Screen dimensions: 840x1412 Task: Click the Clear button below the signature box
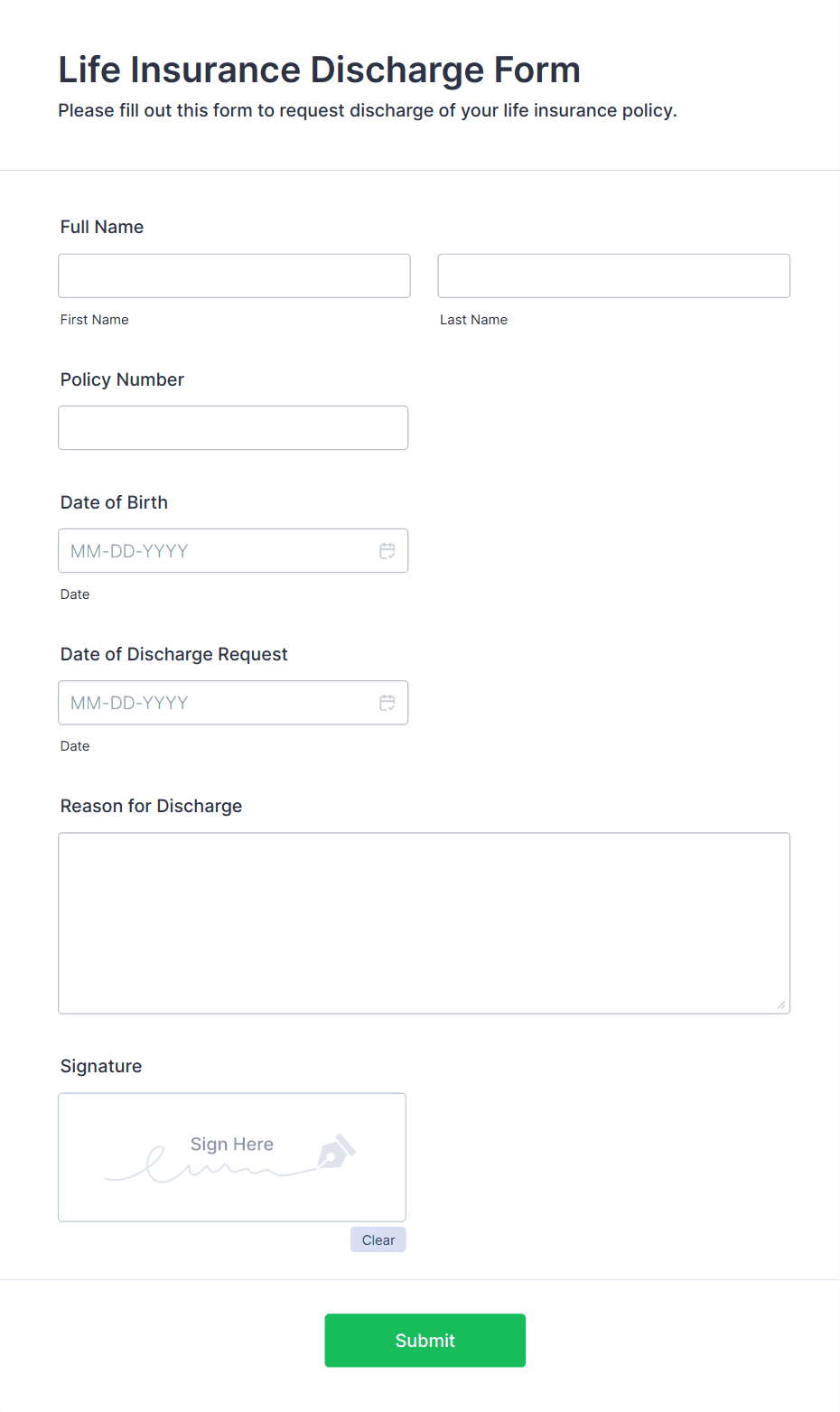378,1239
